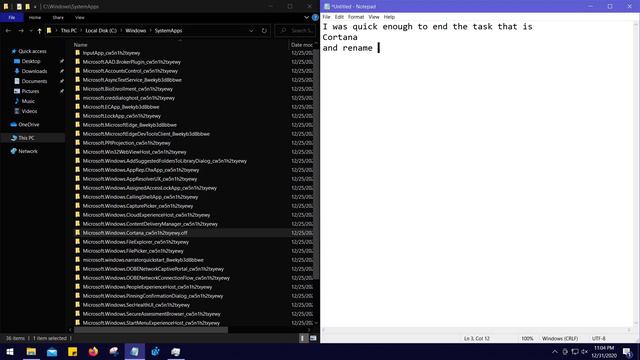Open Notepad Help menu
The image size is (640, 360).
[x=389, y=17]
